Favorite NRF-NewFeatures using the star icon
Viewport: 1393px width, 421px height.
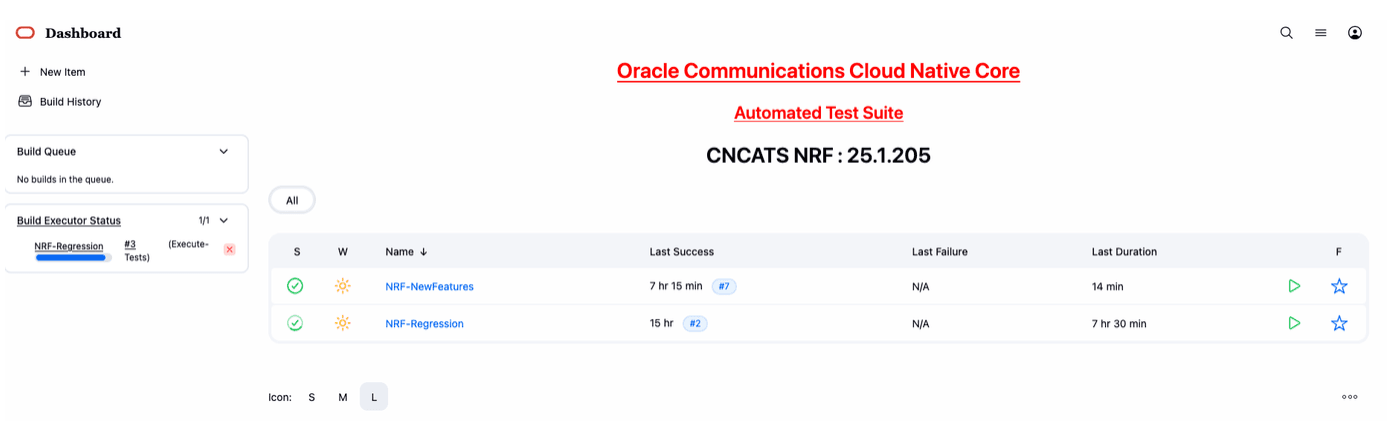(1339, 286)
